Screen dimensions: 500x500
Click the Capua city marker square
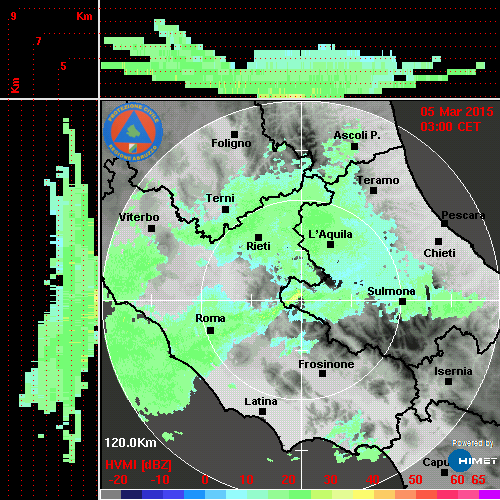point(444,472)
